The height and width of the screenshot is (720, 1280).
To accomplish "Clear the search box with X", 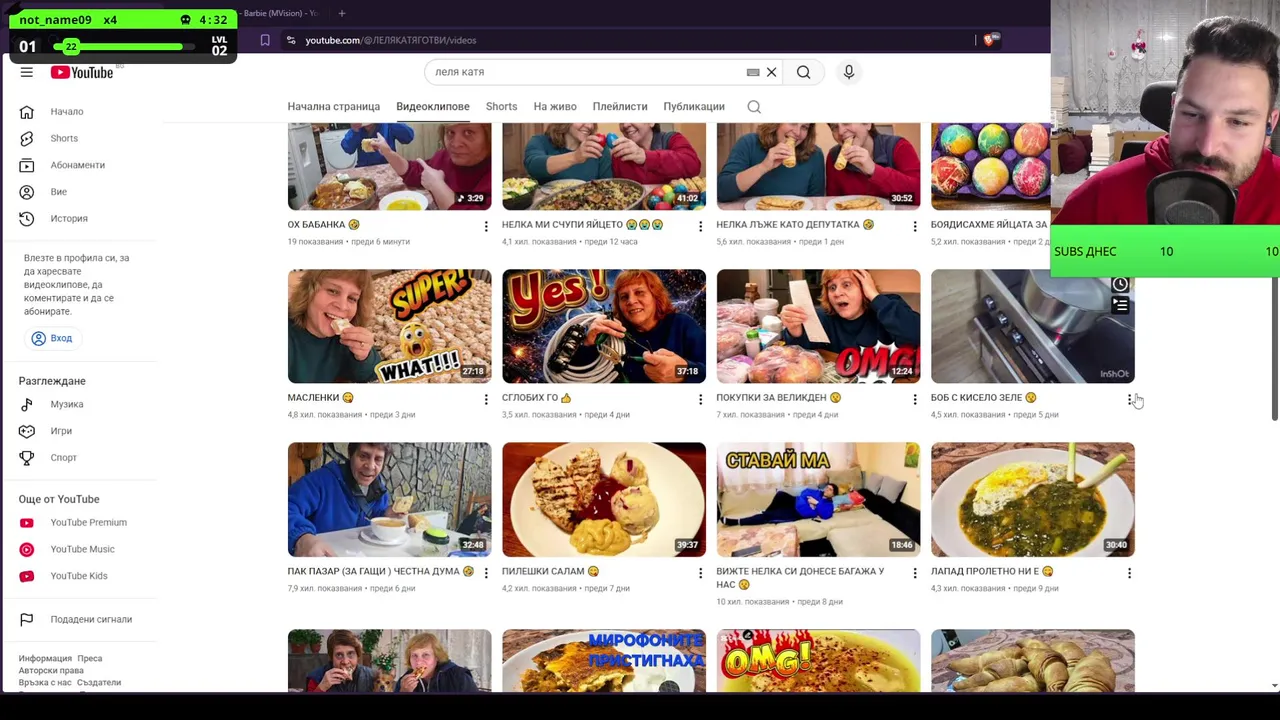I will 771,72.
